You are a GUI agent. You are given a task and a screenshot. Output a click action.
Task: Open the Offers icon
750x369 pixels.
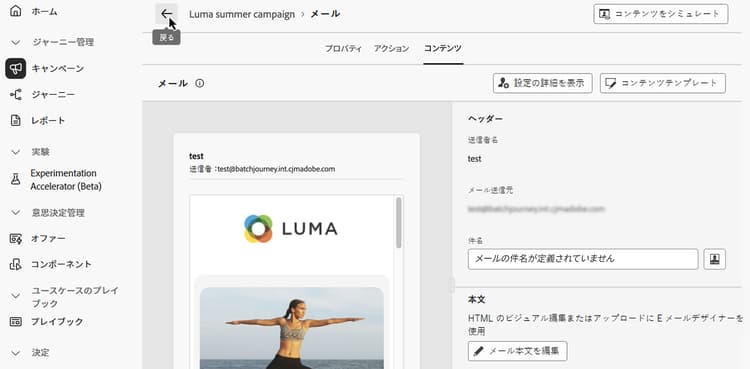coord(16,238)
